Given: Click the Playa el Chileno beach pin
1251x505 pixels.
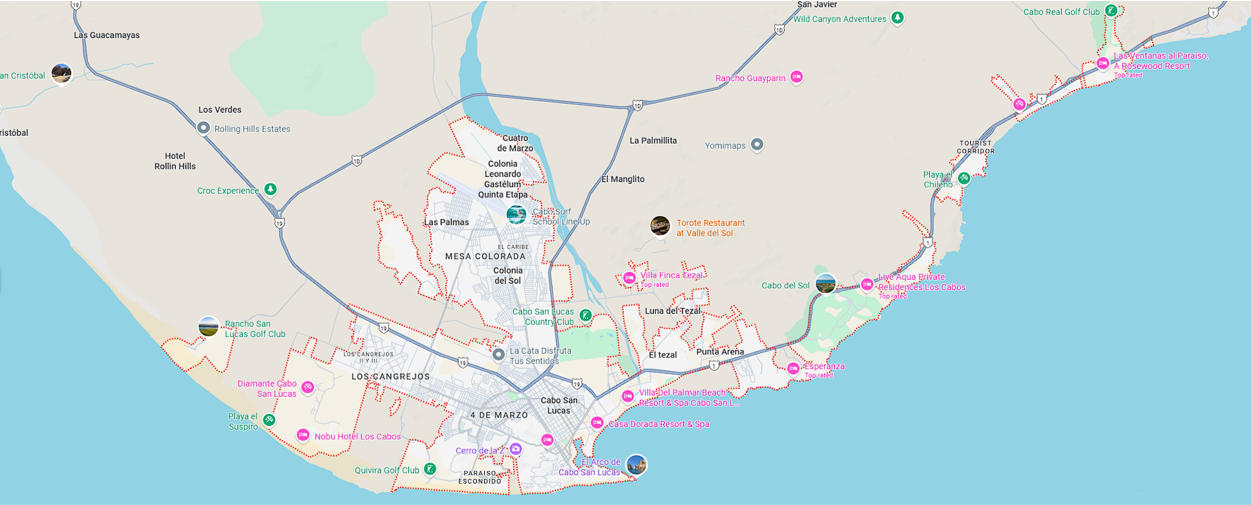Looking at the screenshot, I should point(964,178).
